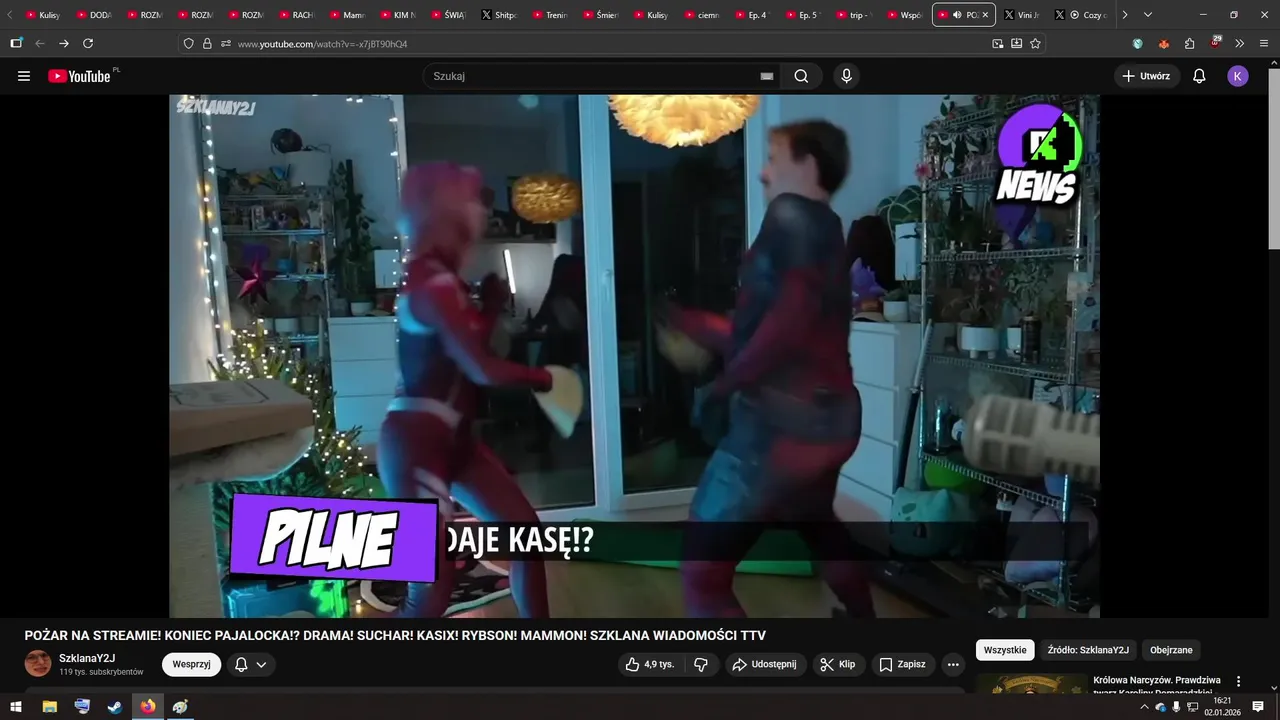Click the magnifier search button

(801, 76)
